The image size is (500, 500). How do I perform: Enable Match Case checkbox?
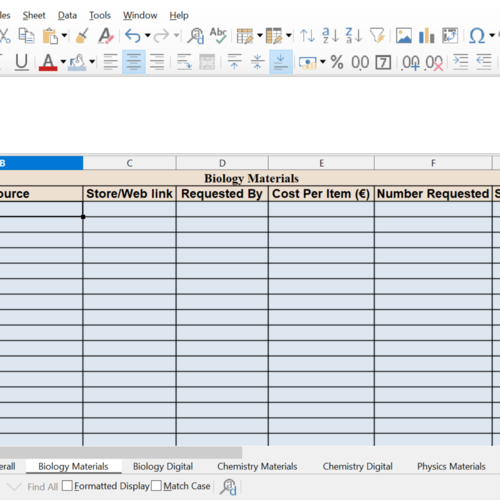tap(156, 486)
